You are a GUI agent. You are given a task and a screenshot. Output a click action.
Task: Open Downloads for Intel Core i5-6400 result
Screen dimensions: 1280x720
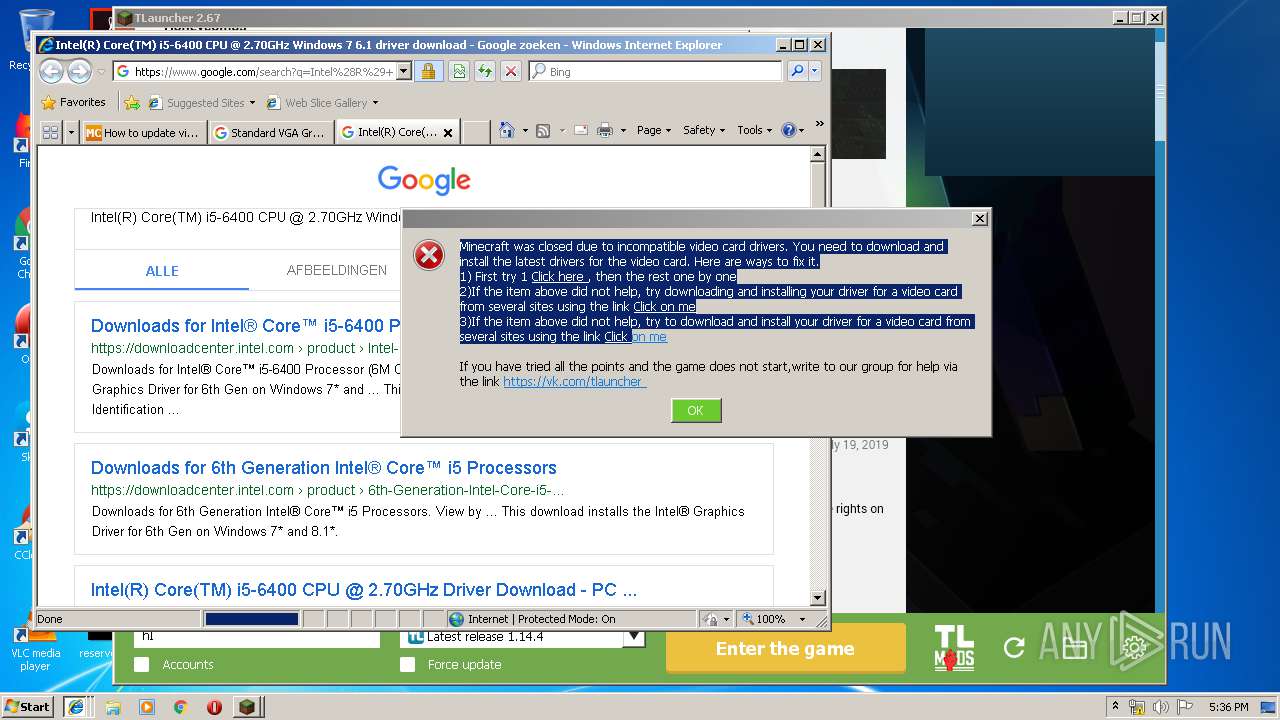(x=246, y=326)
